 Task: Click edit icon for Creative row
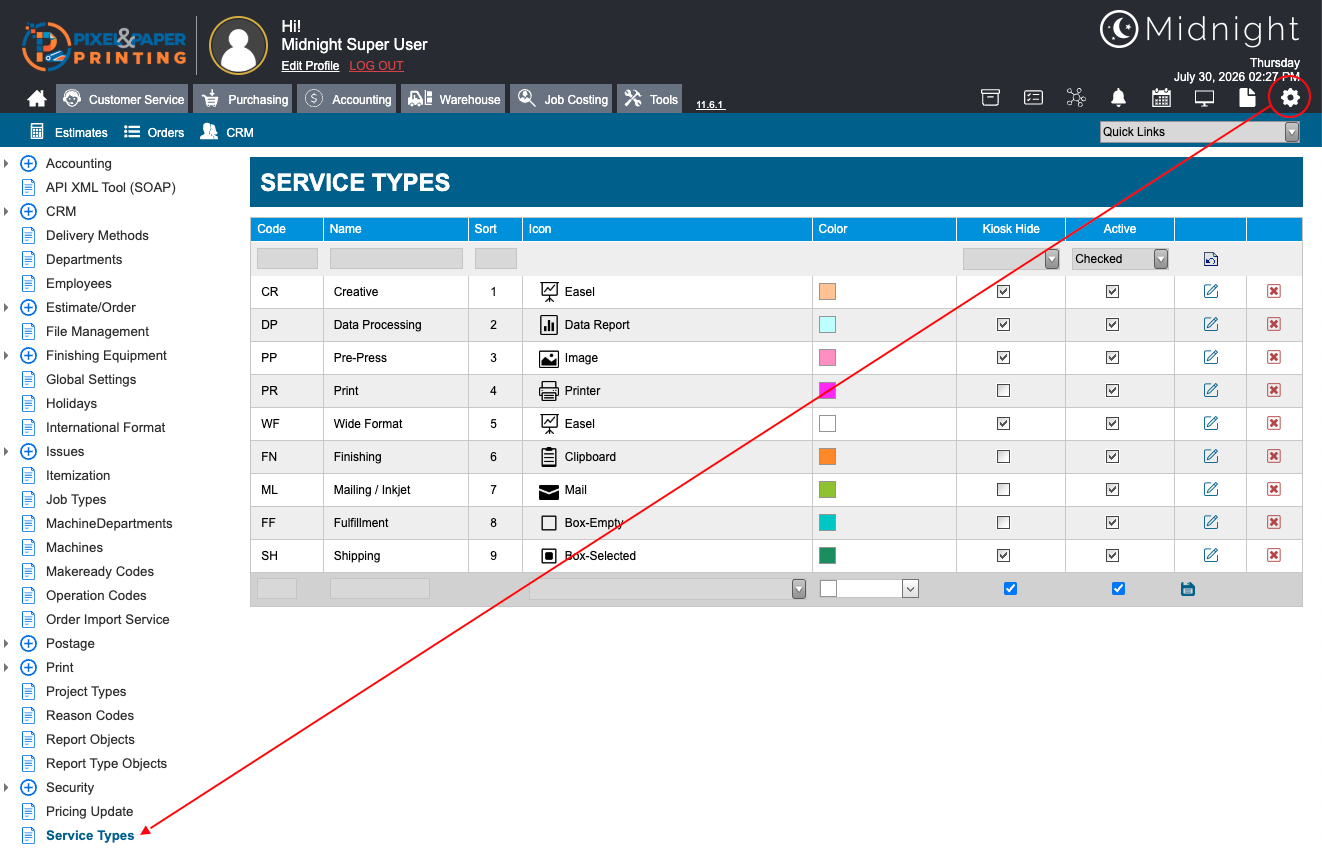click(x=1211, y=291)
